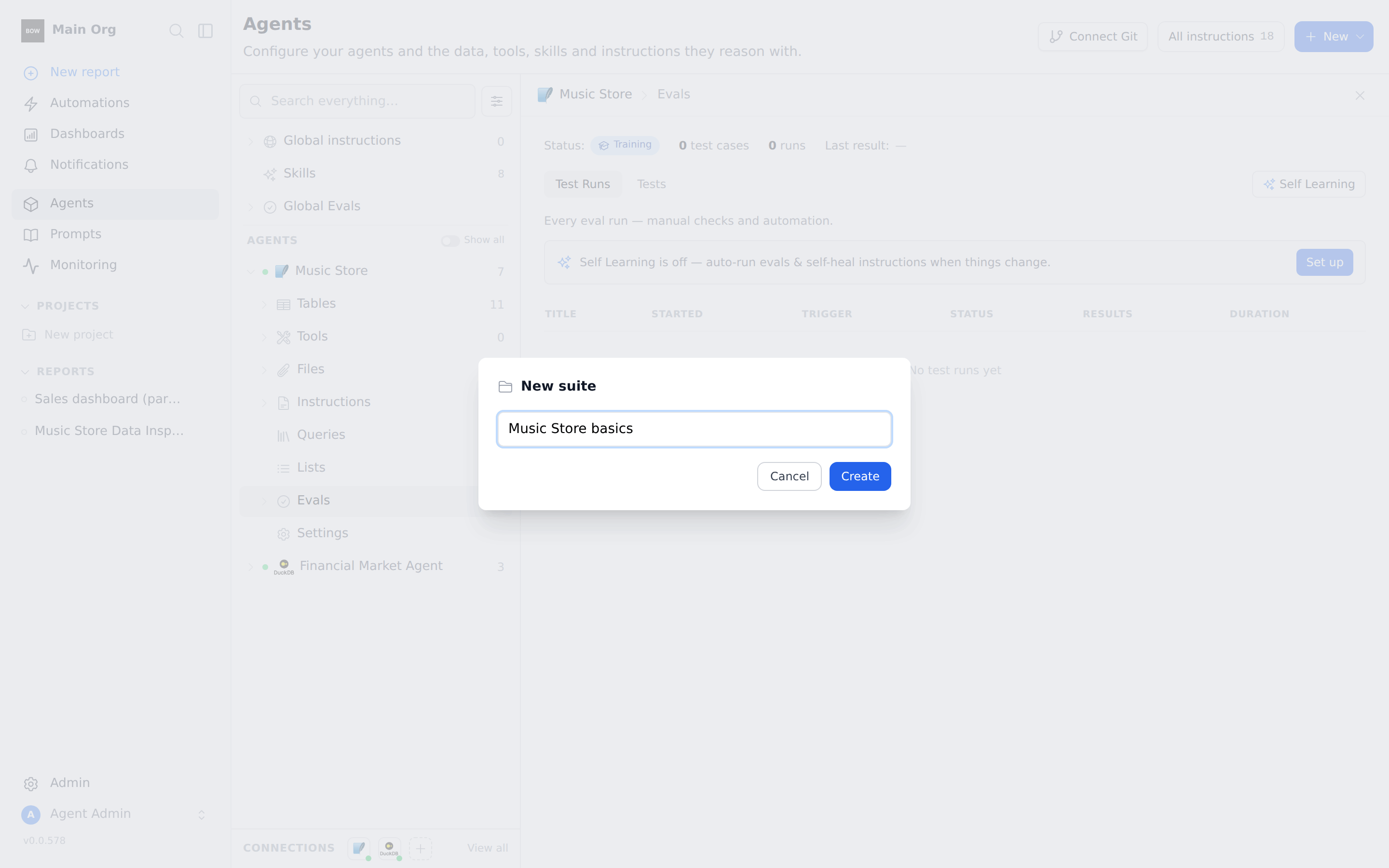Expand the Tables node
The image size is (1389, 868).
tap(264, 304)
